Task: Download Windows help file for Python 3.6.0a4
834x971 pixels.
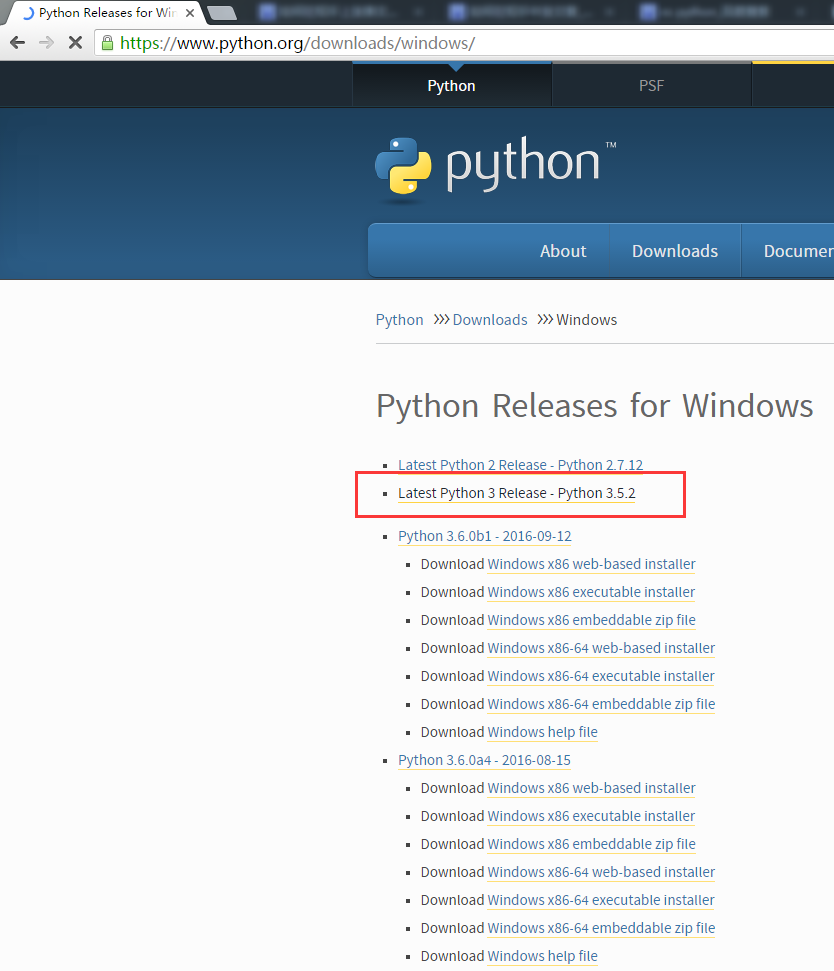Action: coord(543,956)
